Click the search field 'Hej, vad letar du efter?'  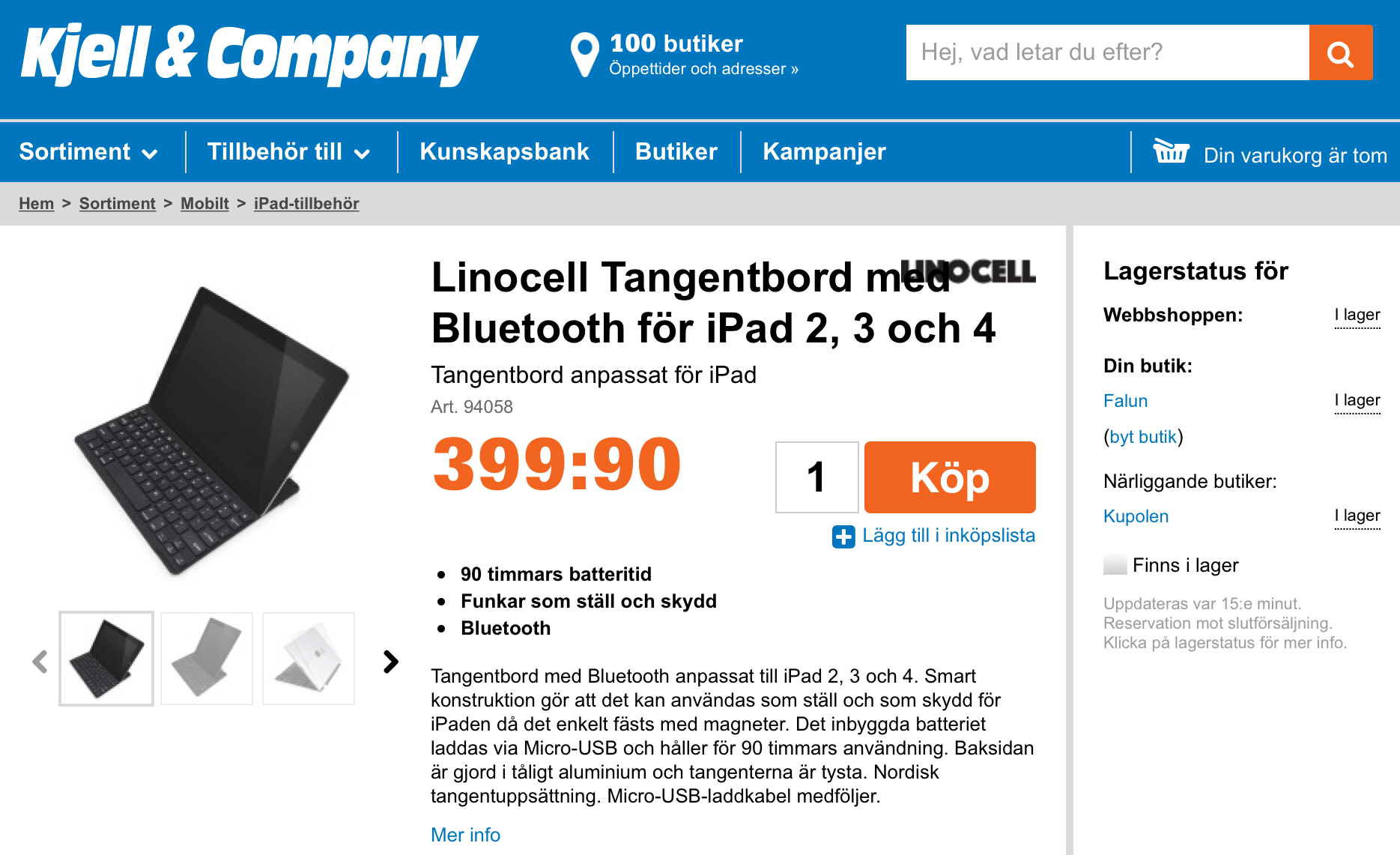point(1107,52)
